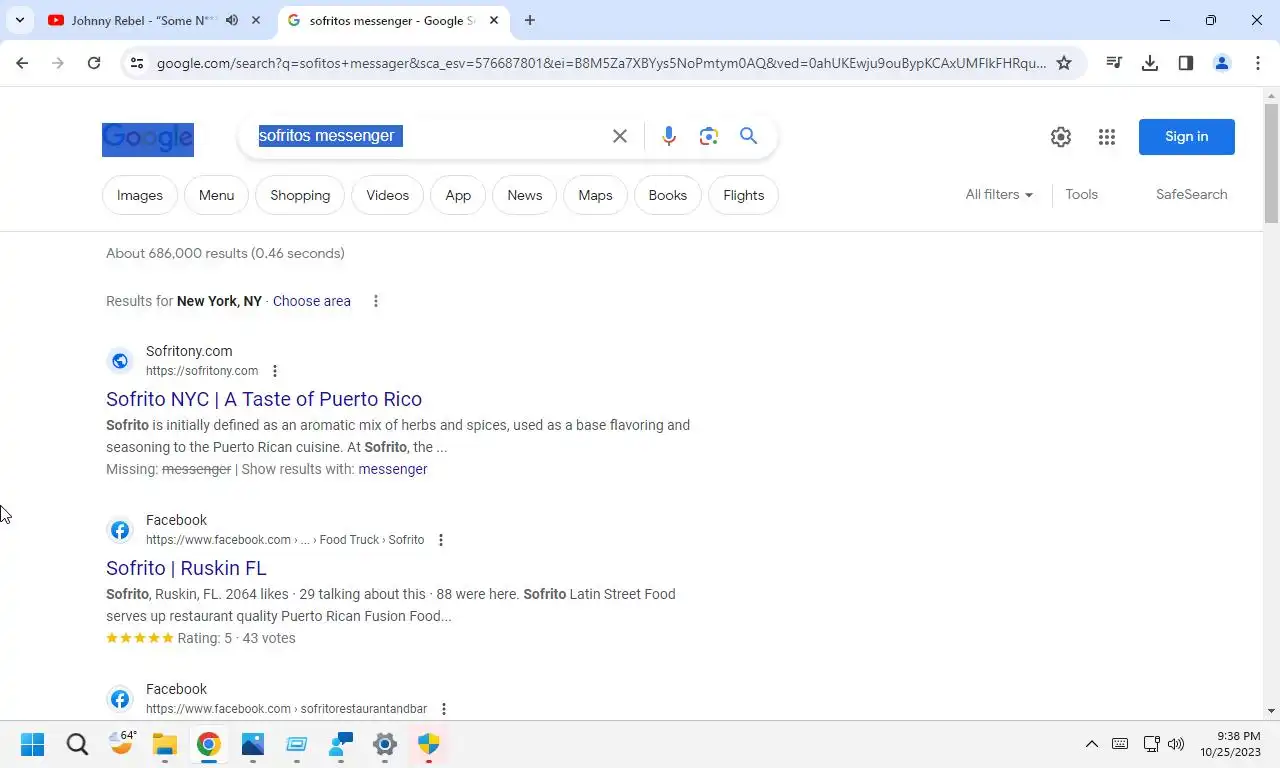Viewport: 1280px width, 768px height.
Task: Click the Choose area link
Action: click(312, 301)
